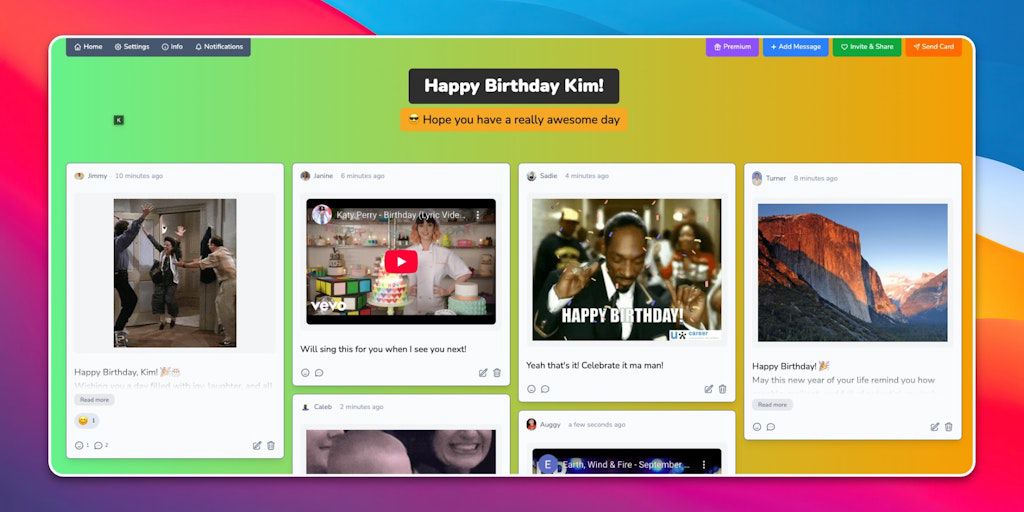The image size is (1024, 512).
Task: Remove Turner's message with the trash icon
Action: point(949,427)
